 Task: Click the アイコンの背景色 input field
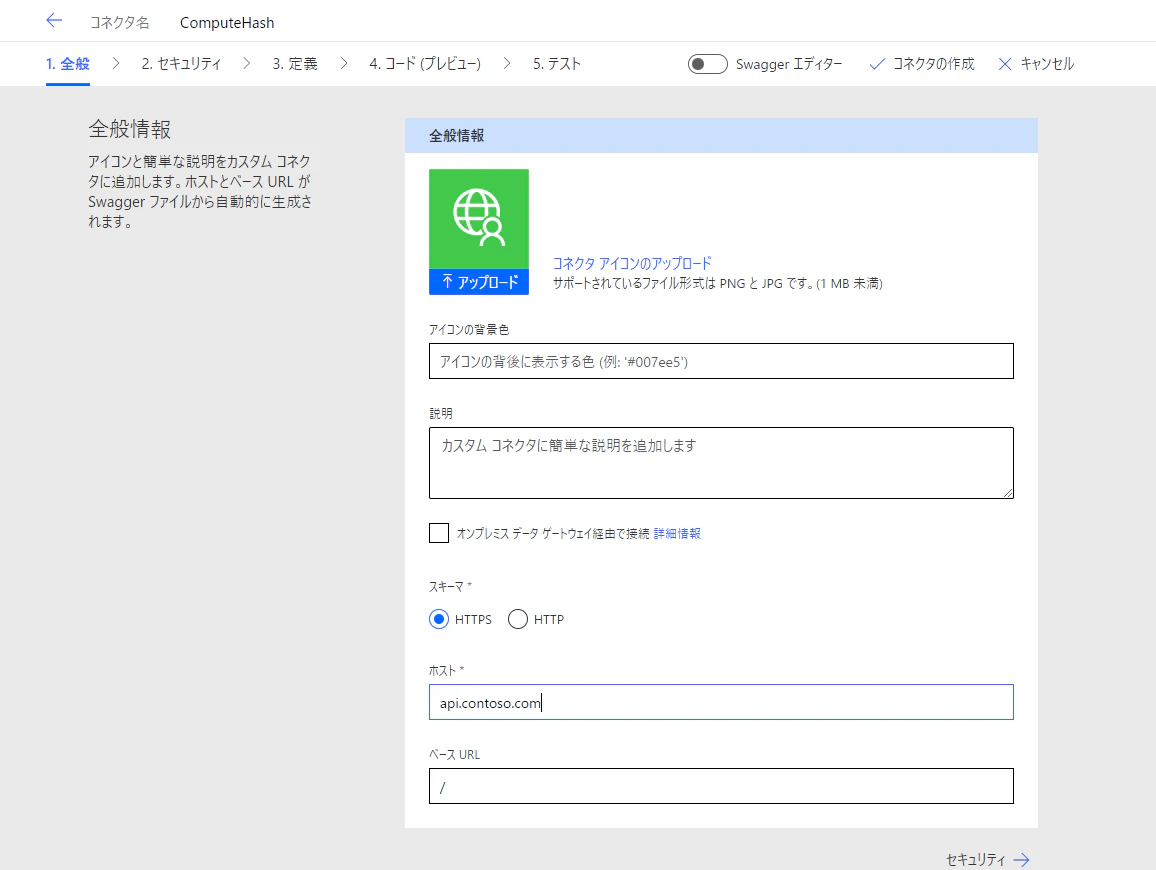[x=721, y=361]
